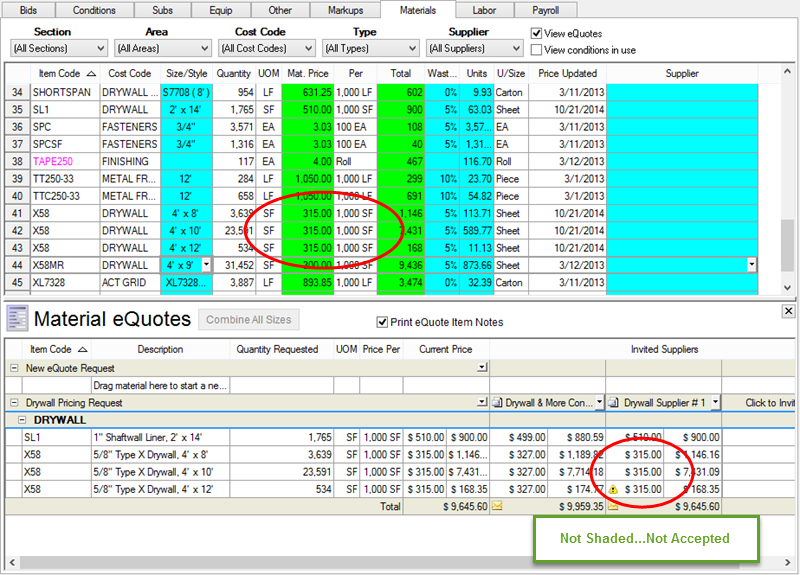The width and height of the screenshot is (800, 575).
Task: Click the green 893.85 price cell for XL7328
Action: point(308,283)
